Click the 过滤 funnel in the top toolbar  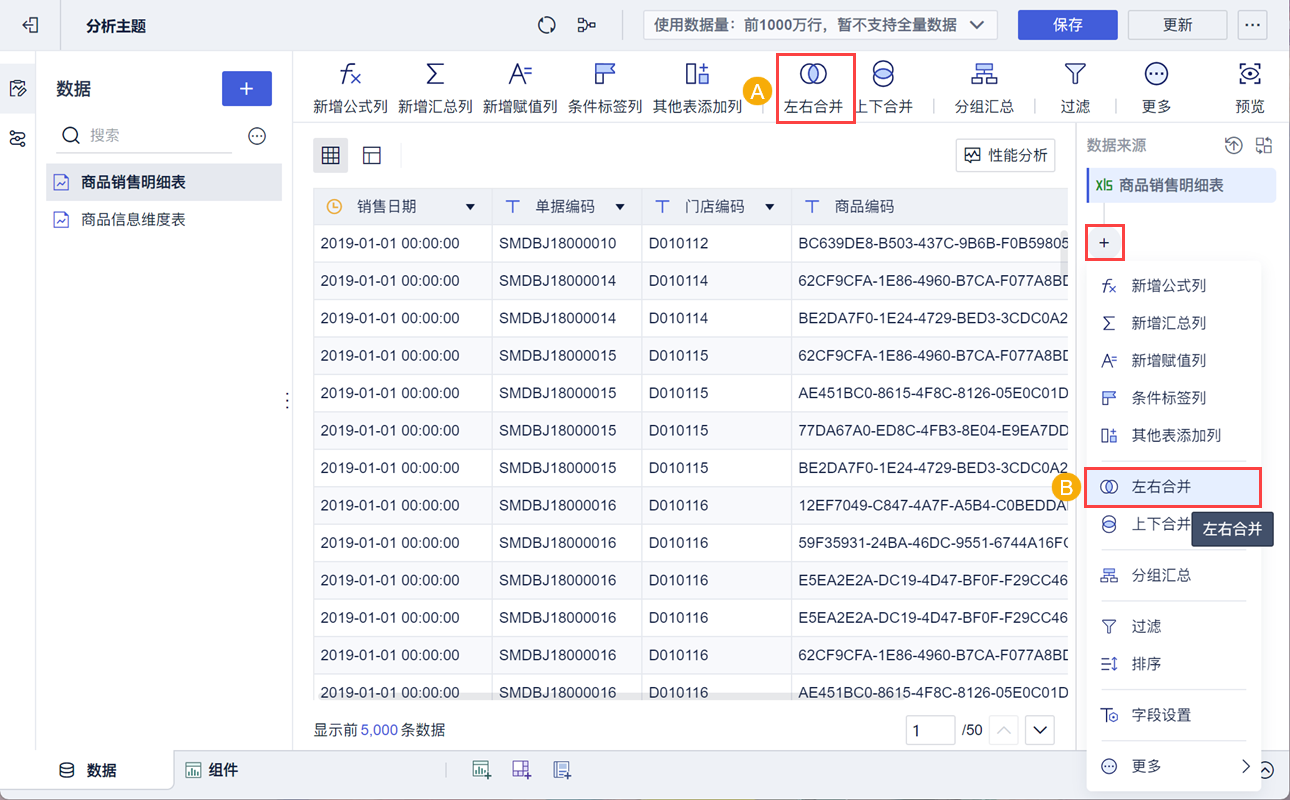1075,88
